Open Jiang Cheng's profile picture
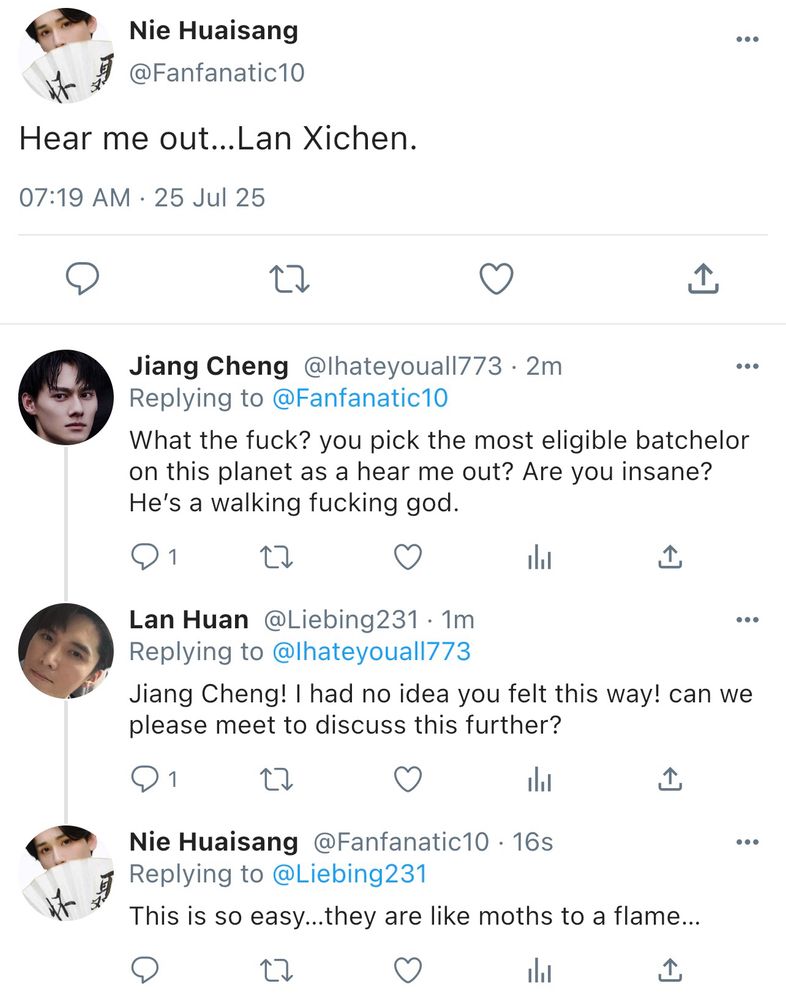Viewport: 786px width, 1000px height. (x=66, y=397)
